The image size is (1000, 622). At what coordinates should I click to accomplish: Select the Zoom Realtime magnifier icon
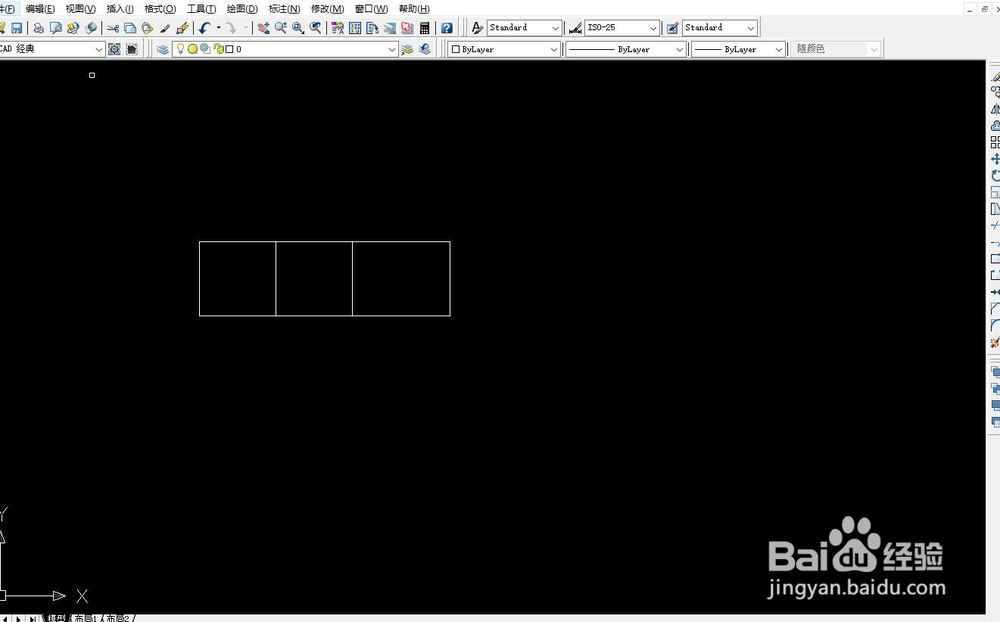280,28
